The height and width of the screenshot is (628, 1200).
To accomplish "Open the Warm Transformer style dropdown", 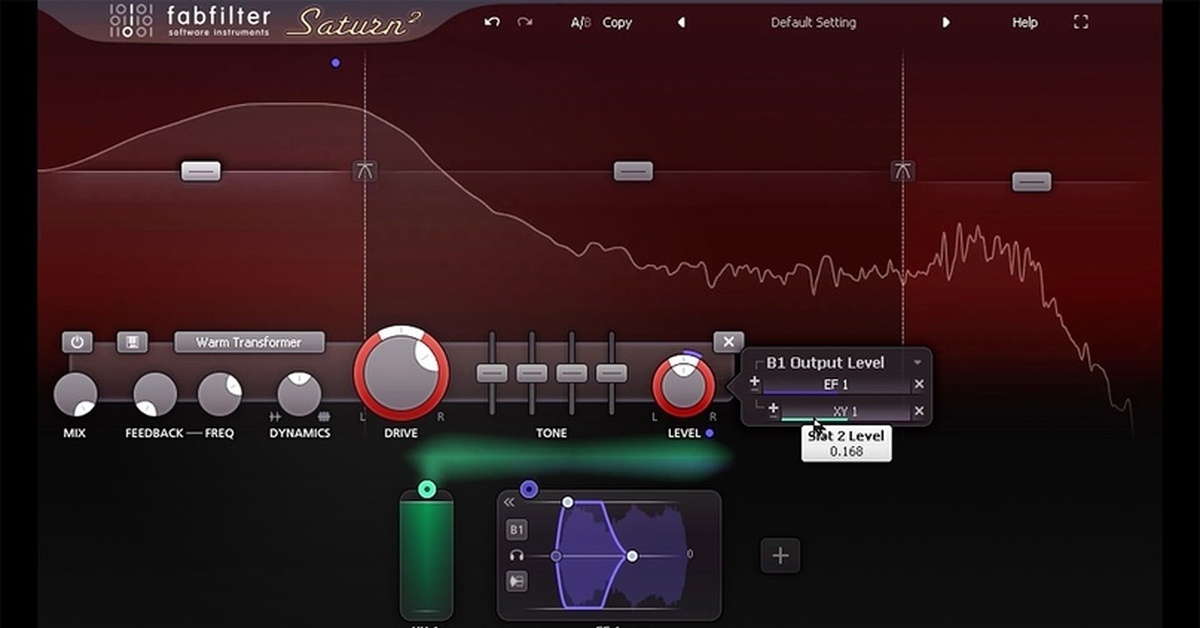I will coord(249,342).
